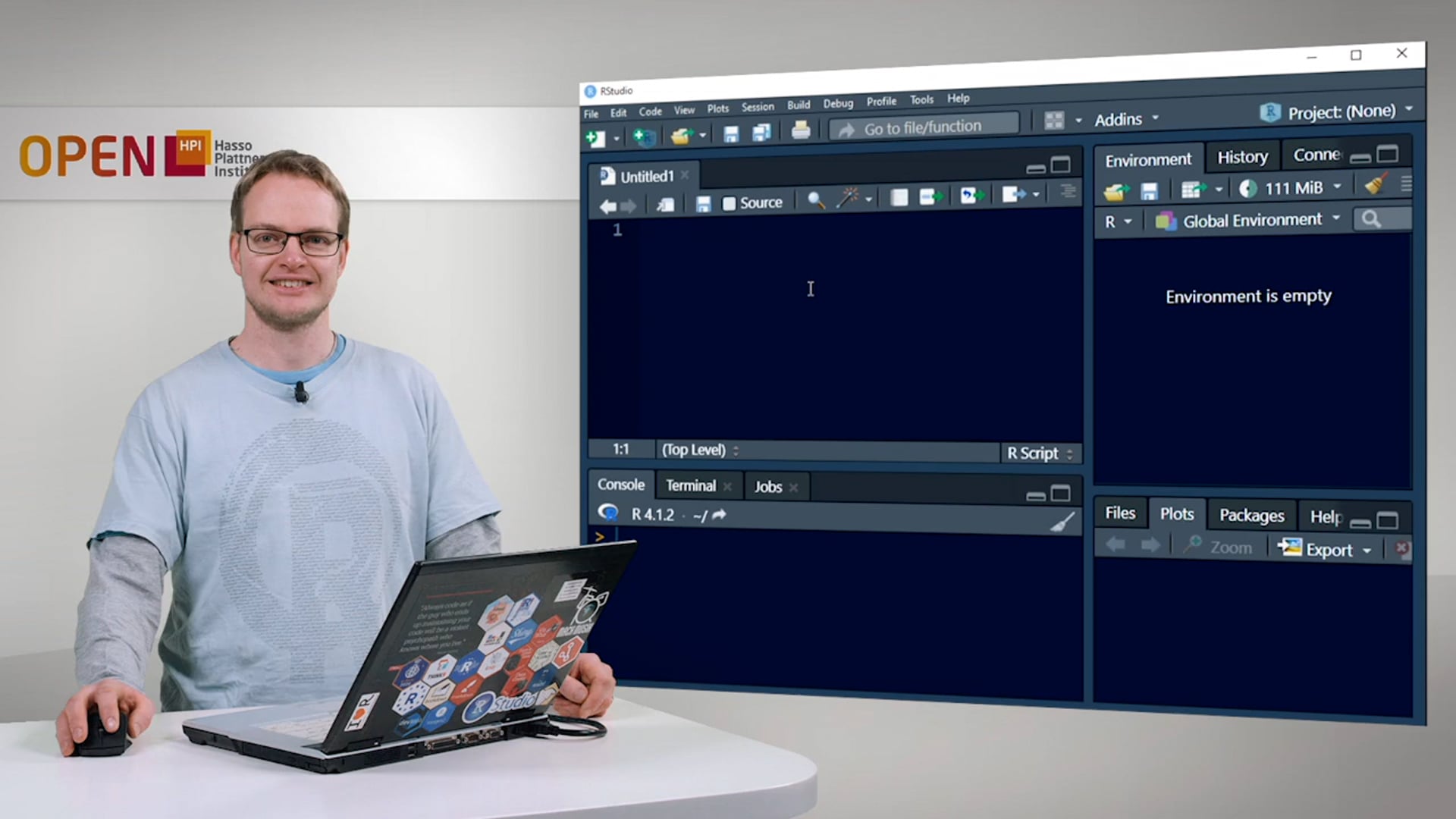The height and width of the screenshot is (819, 1456).
Task: Save the current script with the disk icon
Action: [730, 133]
